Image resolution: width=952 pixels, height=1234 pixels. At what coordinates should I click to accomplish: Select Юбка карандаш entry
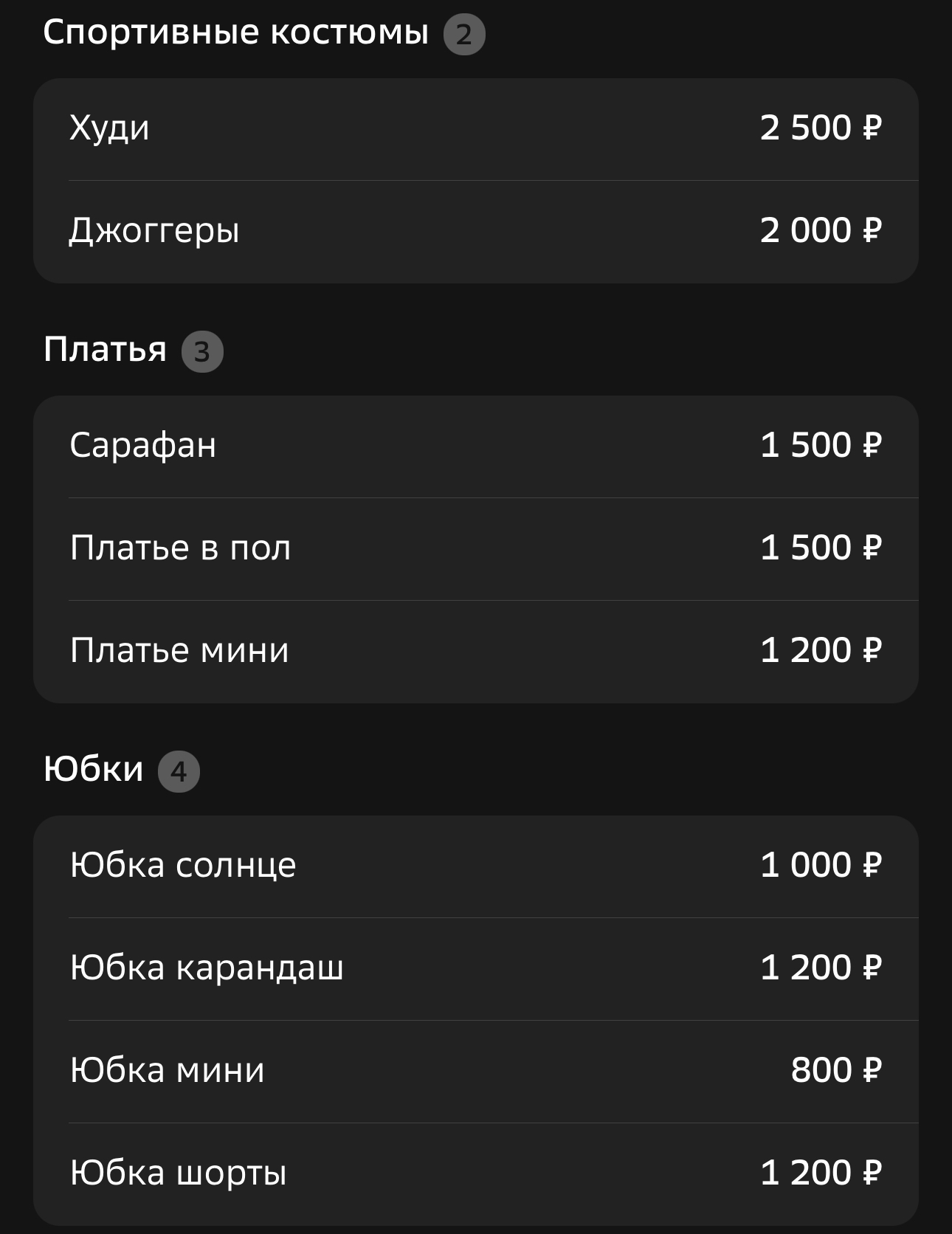tap(476, 969)
